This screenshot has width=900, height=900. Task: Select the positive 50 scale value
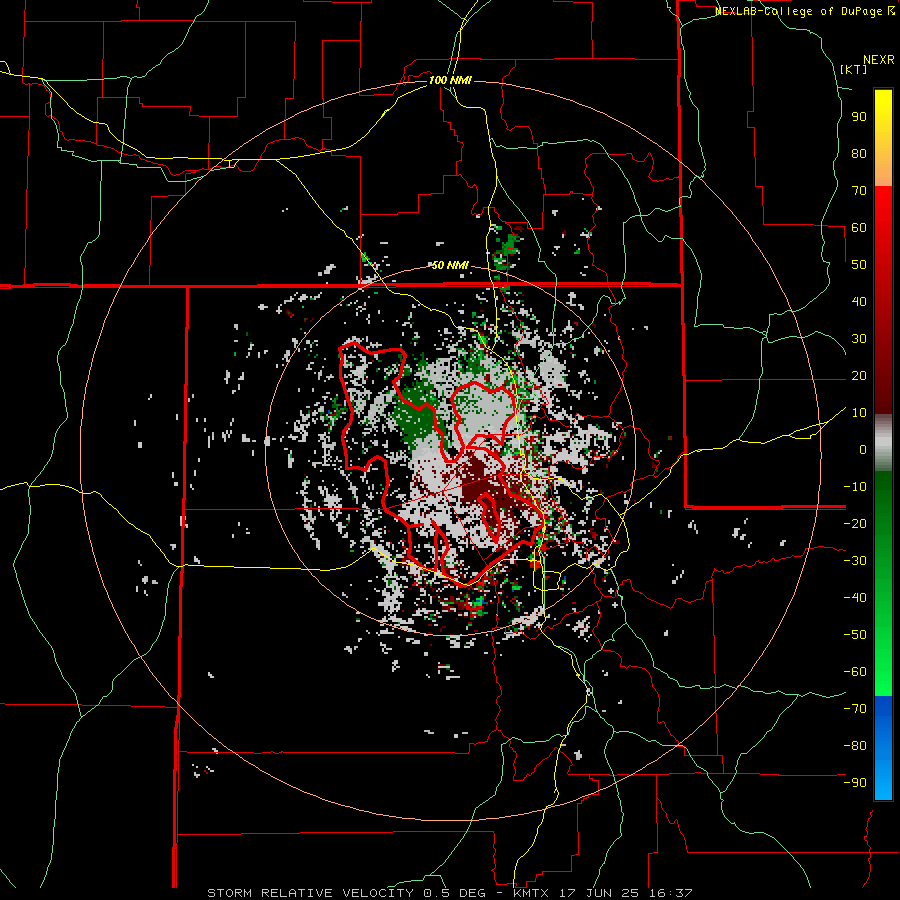click(x=859, y=265)
